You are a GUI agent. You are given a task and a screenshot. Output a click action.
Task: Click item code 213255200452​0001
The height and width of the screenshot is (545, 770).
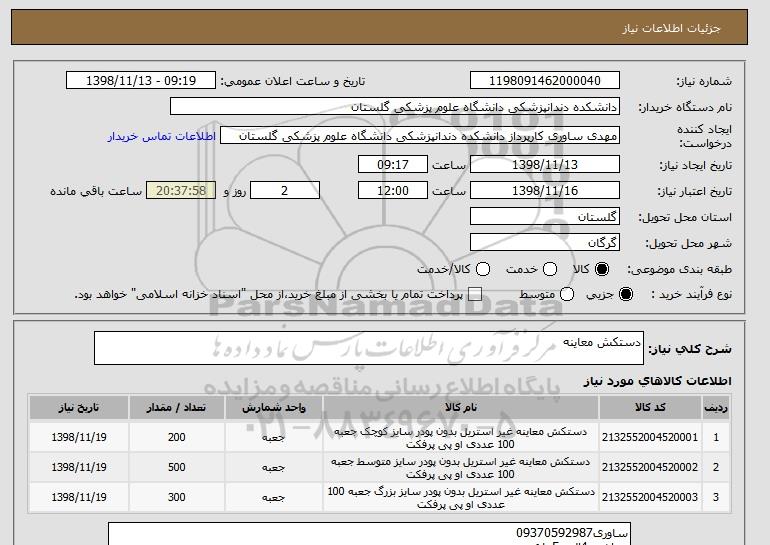[x=650, y=437]
